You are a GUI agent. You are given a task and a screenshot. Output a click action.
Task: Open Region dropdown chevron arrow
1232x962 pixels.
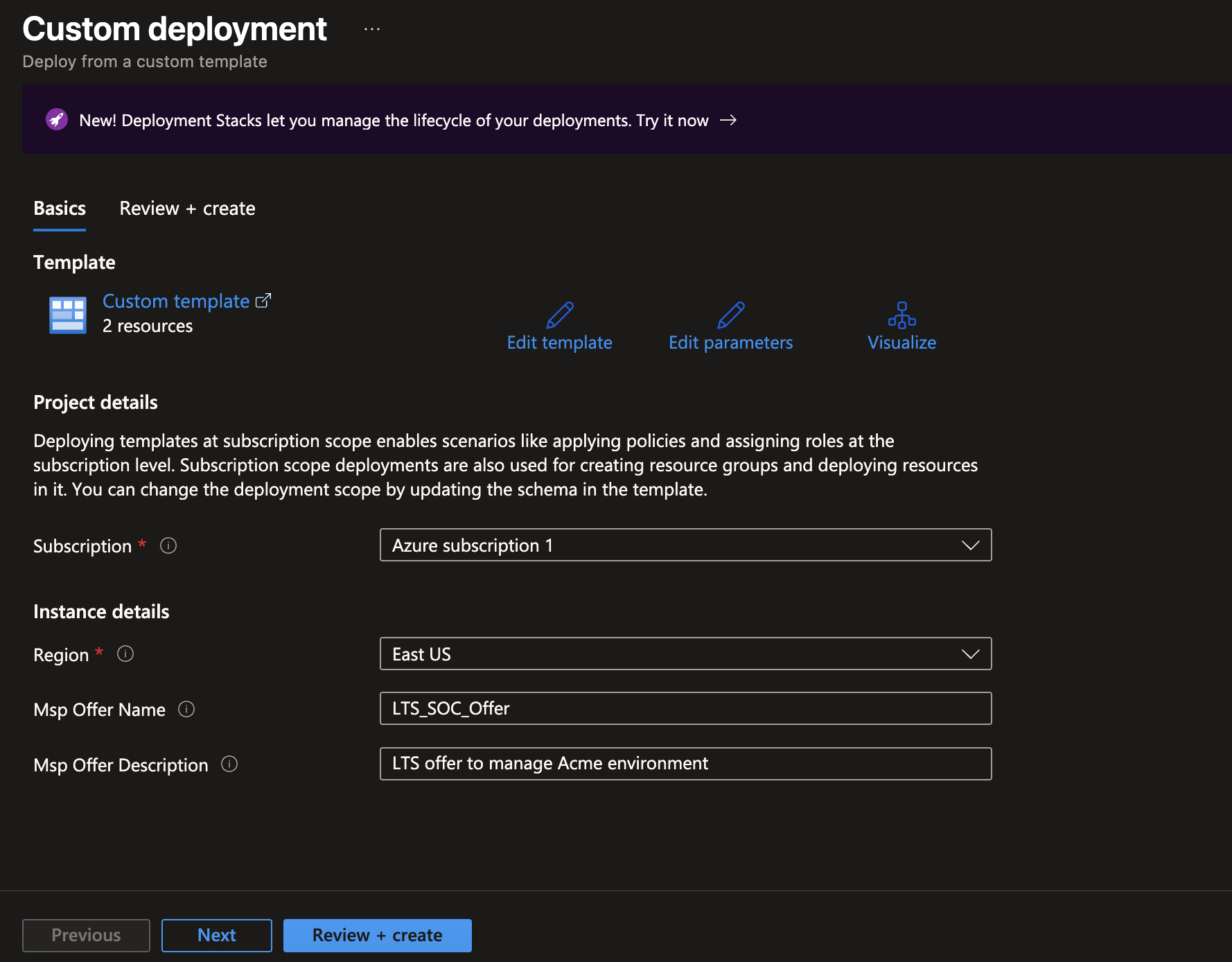tap(971, 654)
